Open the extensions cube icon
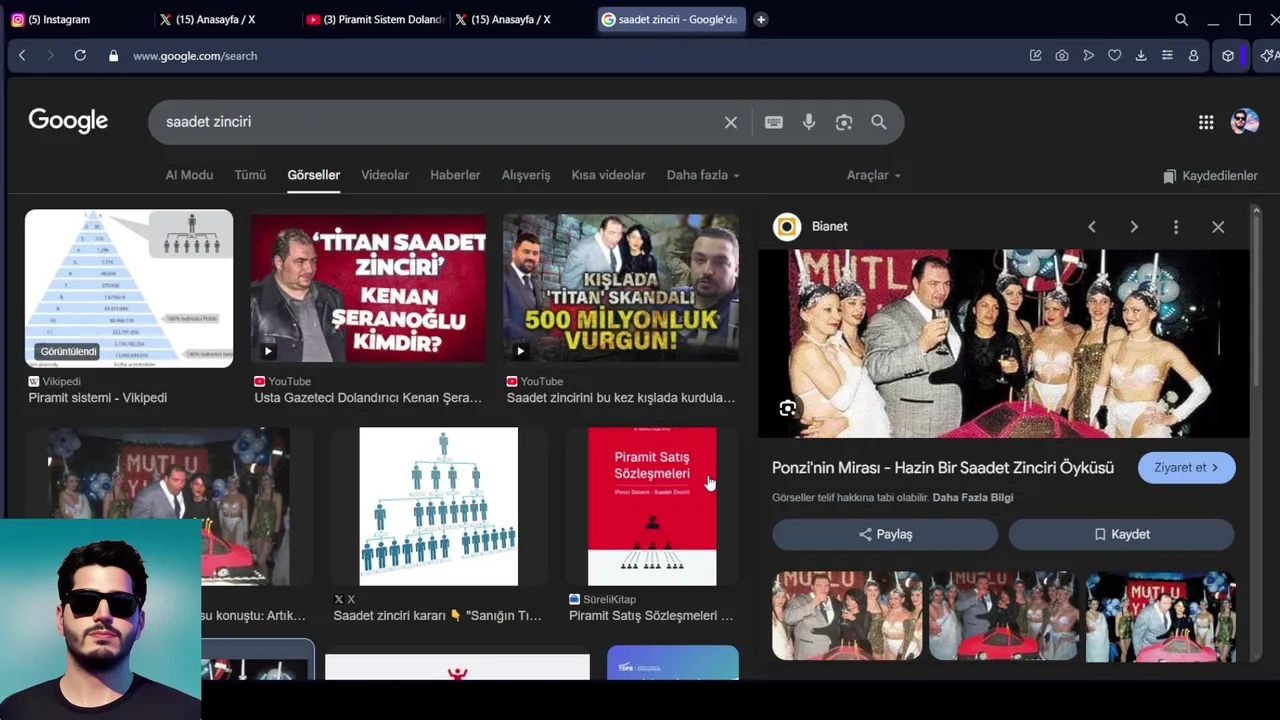 pos(1228,56)
